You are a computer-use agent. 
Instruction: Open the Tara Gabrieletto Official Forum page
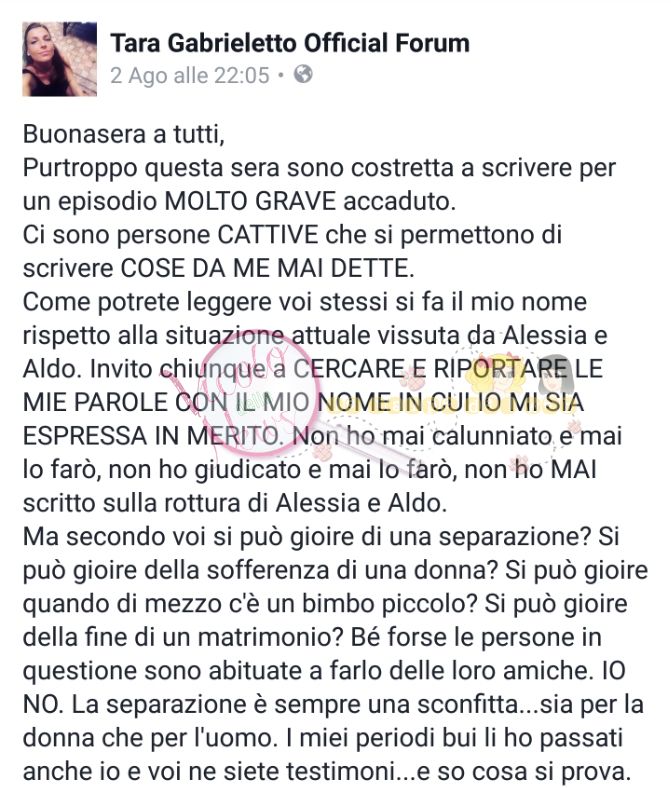pos(290,43)
